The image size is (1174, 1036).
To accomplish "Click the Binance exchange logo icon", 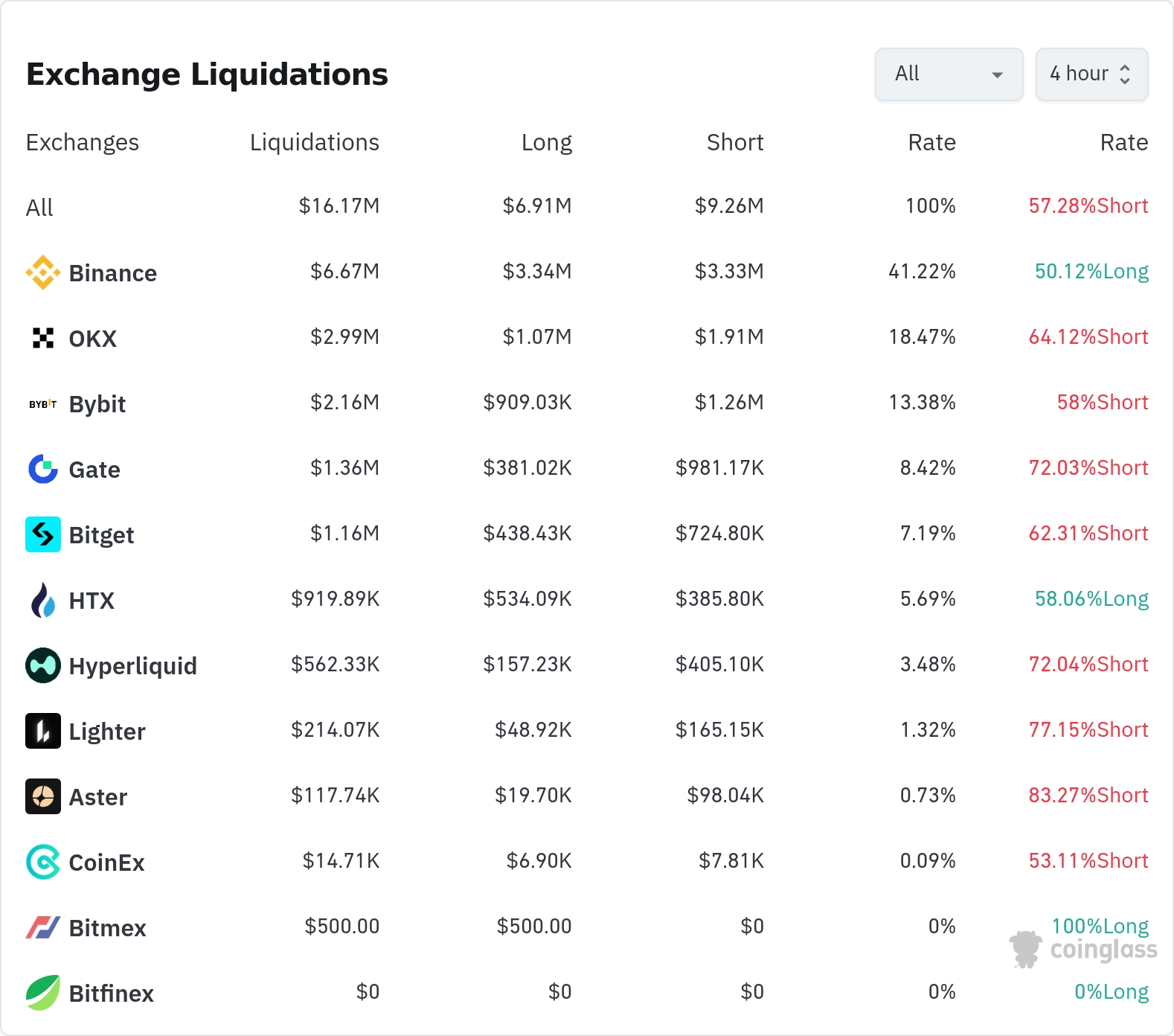I will click(x=43, y=272).
